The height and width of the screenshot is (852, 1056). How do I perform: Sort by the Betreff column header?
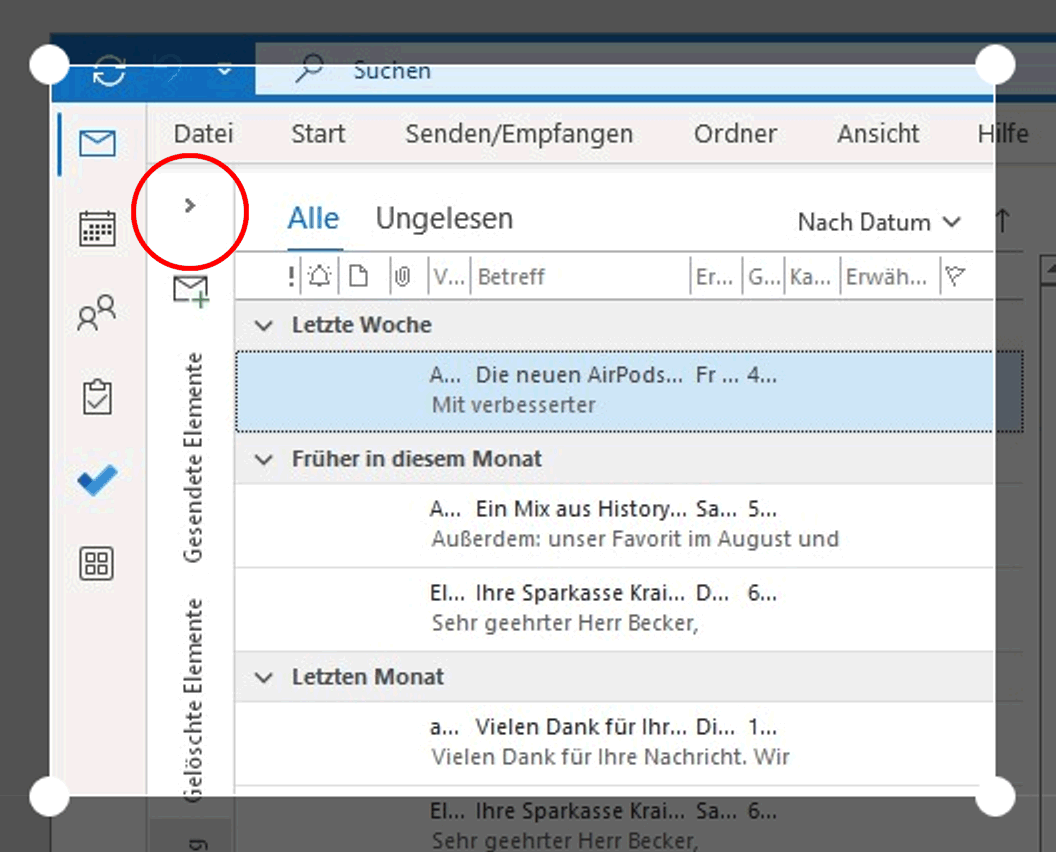click(x=511, y=277)
